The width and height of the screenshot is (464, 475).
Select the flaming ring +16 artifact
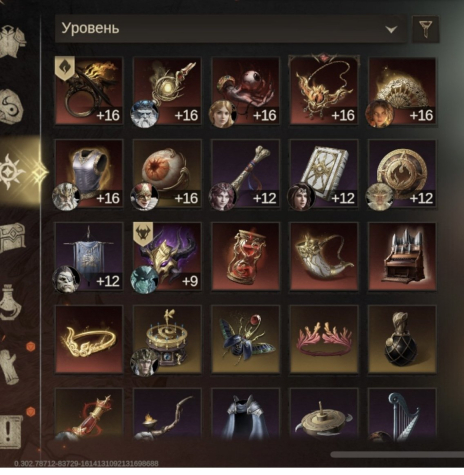point(89,91)
